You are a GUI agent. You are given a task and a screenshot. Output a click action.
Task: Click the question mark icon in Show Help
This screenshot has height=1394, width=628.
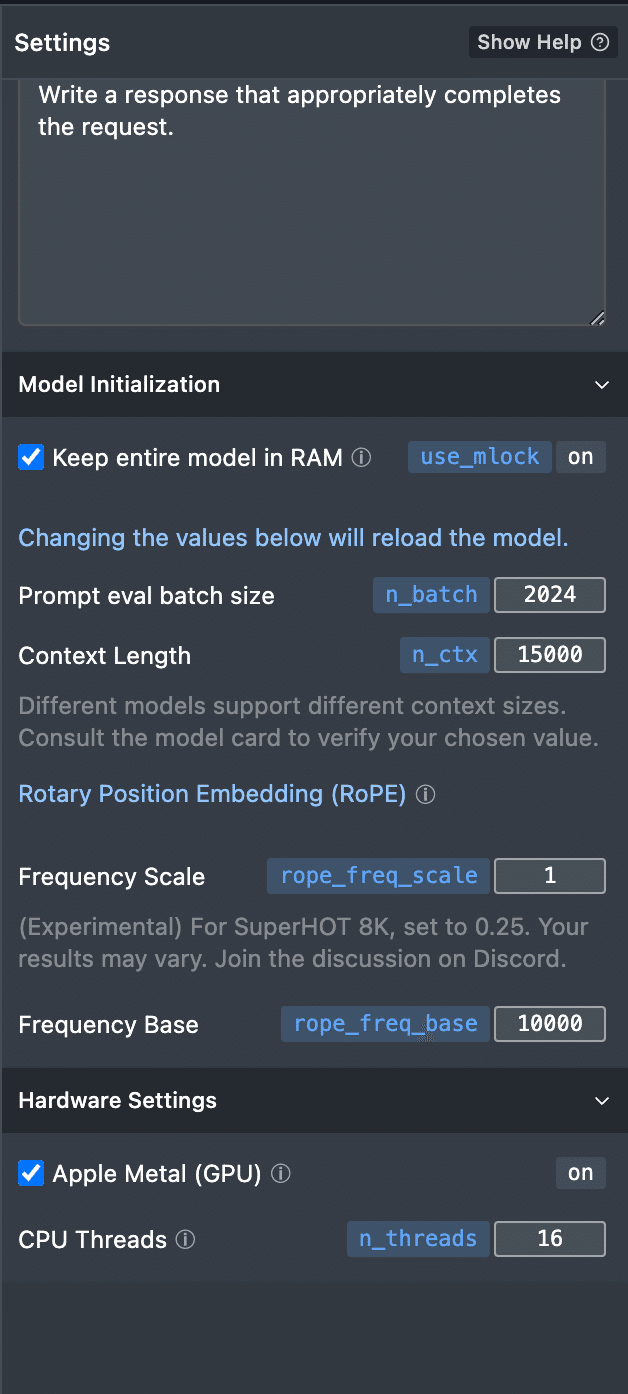[x=600, y=42]
